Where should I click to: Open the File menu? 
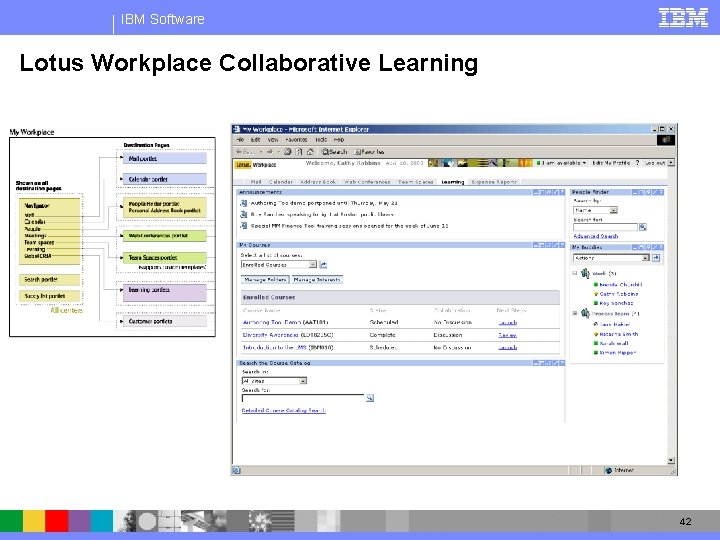point(240,140)
